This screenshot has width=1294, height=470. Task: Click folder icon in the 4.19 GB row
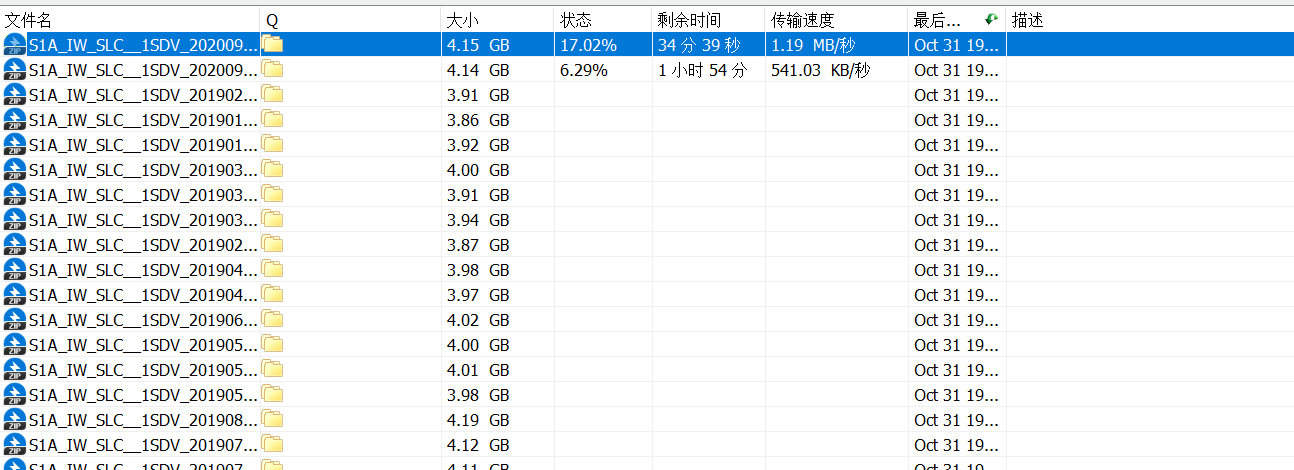tap(273, 419)
